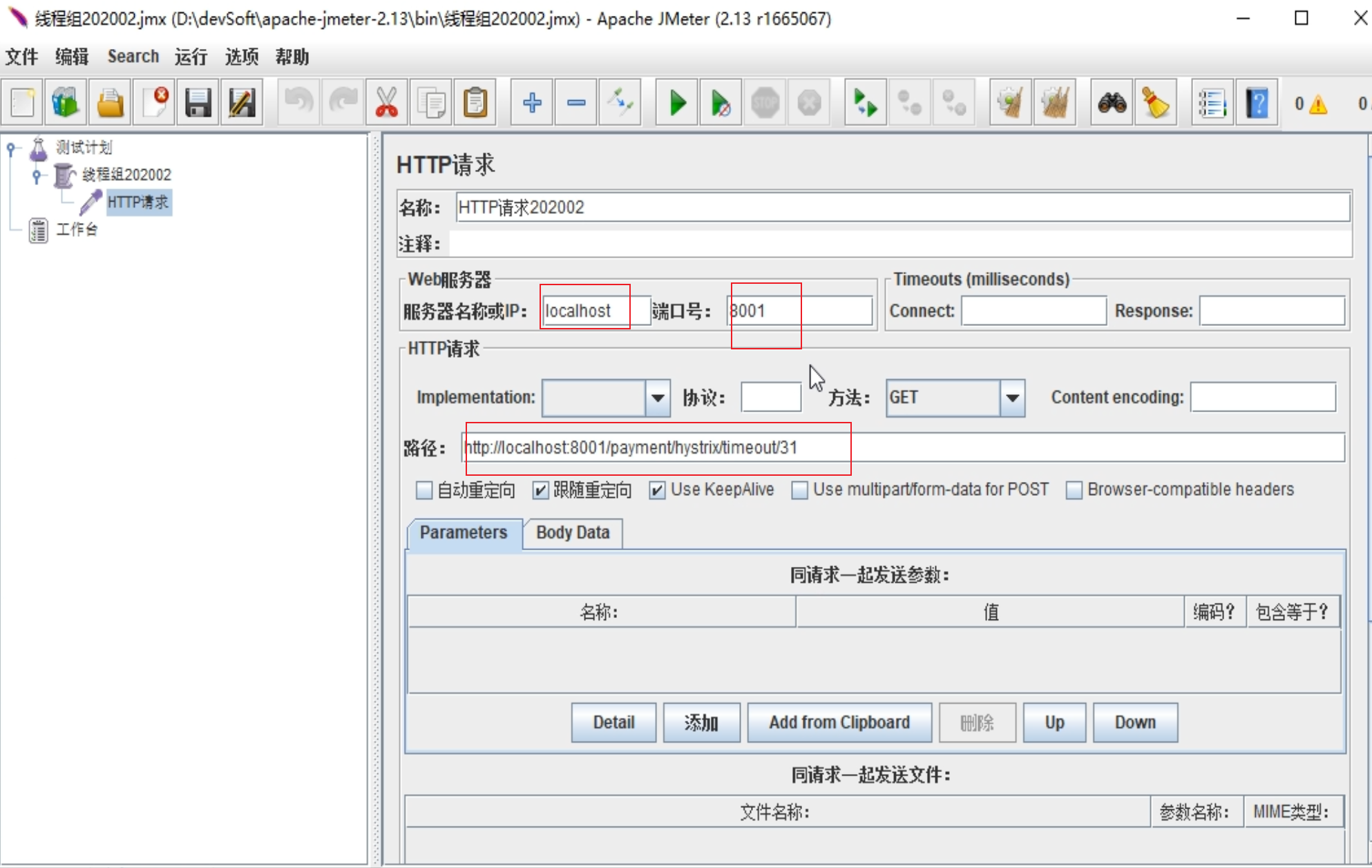Viewport: 1372px width, 868px height.
Task: Start the test with green play icon
Action: tap(677, 104)
